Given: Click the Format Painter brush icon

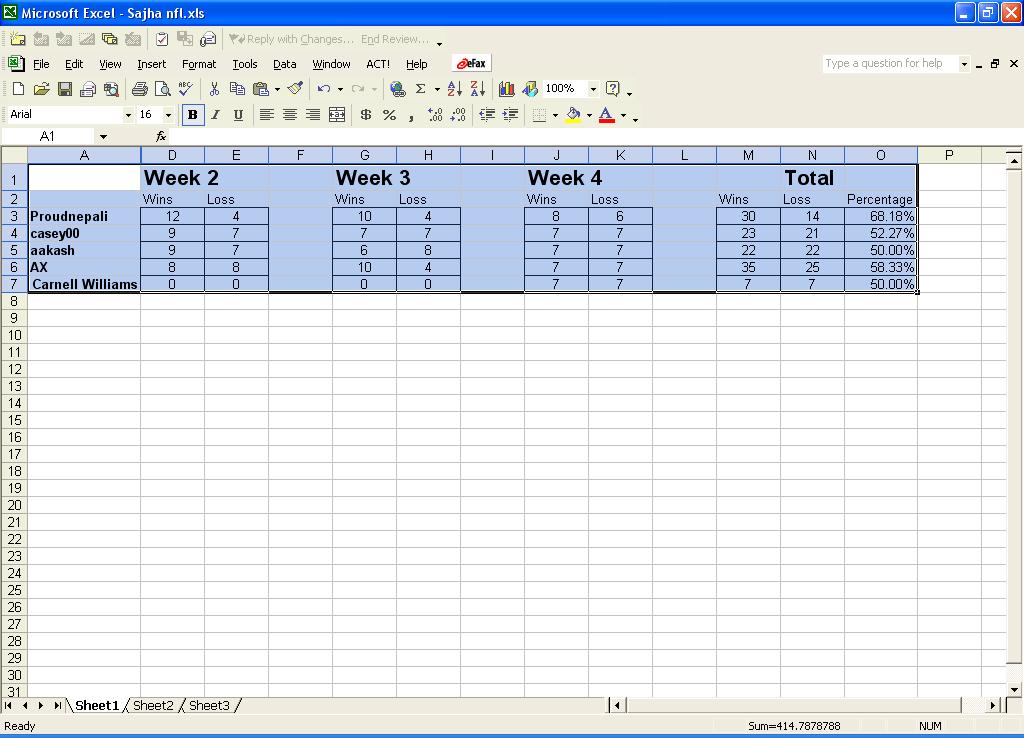Looking at the screenshot, I should (295, 89).
